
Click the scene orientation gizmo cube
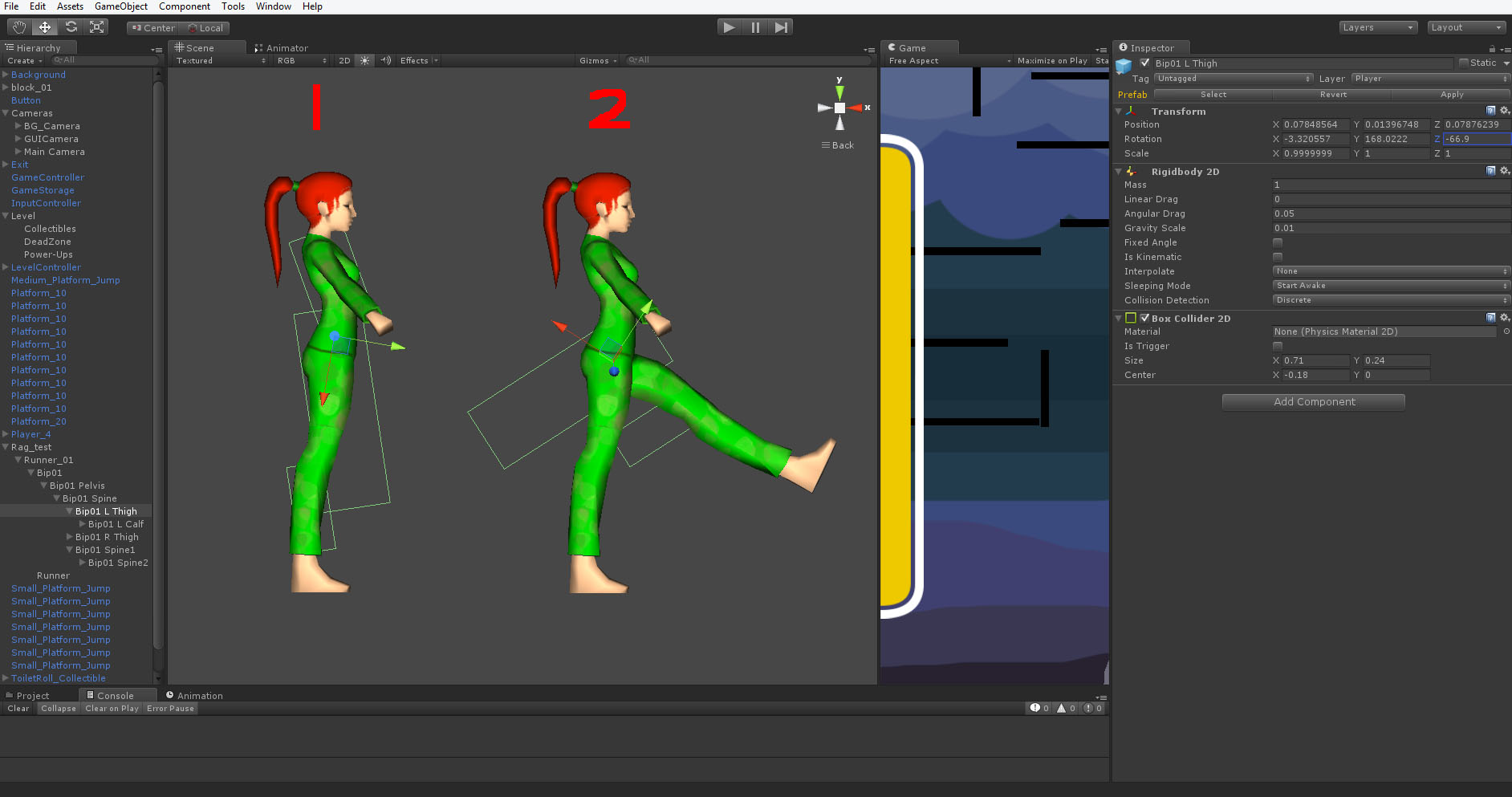pyautogui.click(x=839, y=108)
